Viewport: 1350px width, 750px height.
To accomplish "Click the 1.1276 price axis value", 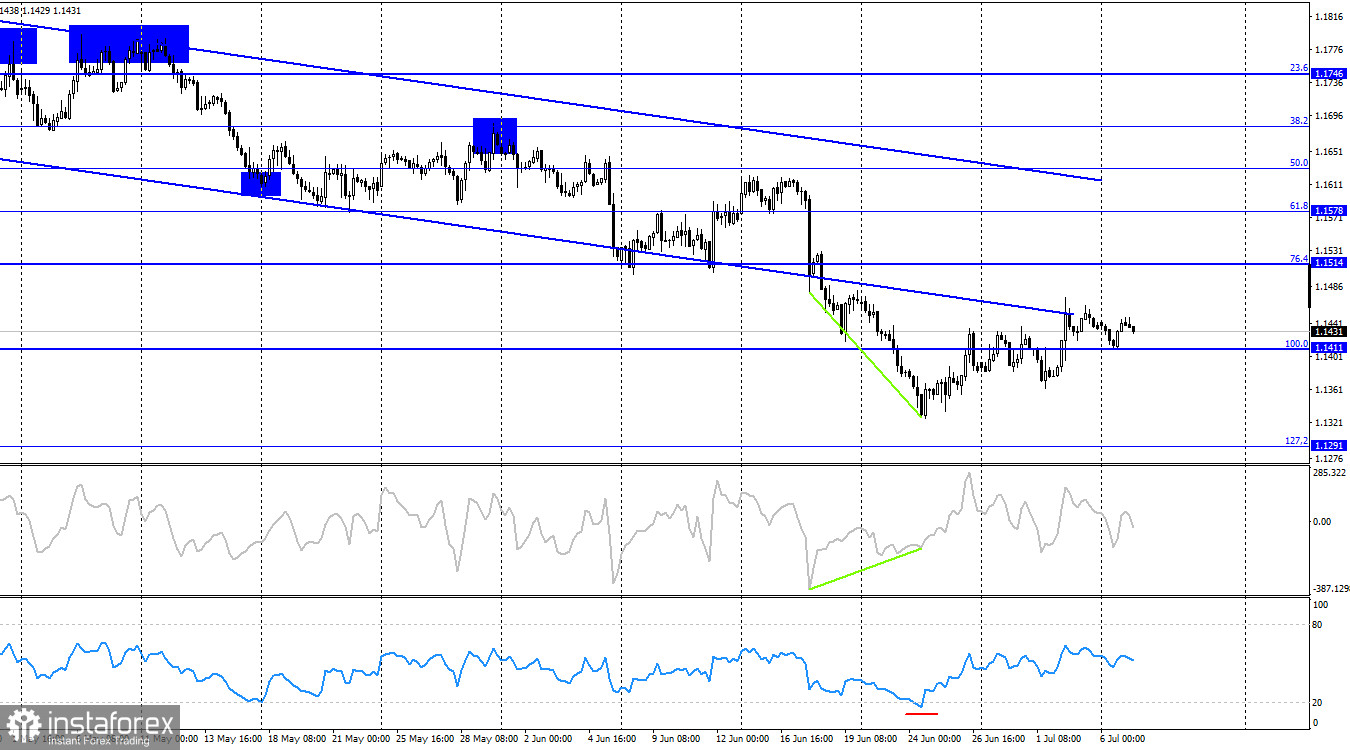I will click(x=1331, y=459).
